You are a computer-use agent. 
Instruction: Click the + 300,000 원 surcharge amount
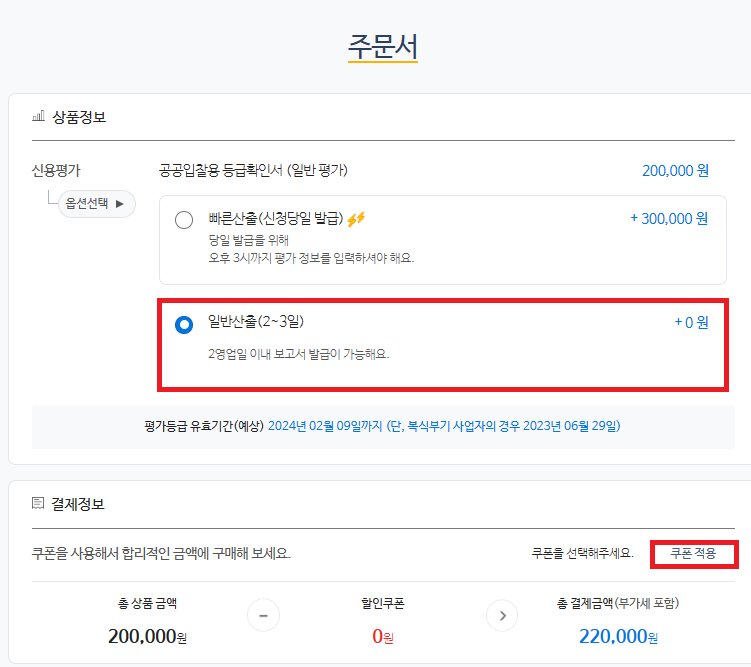tap(669, 218)
